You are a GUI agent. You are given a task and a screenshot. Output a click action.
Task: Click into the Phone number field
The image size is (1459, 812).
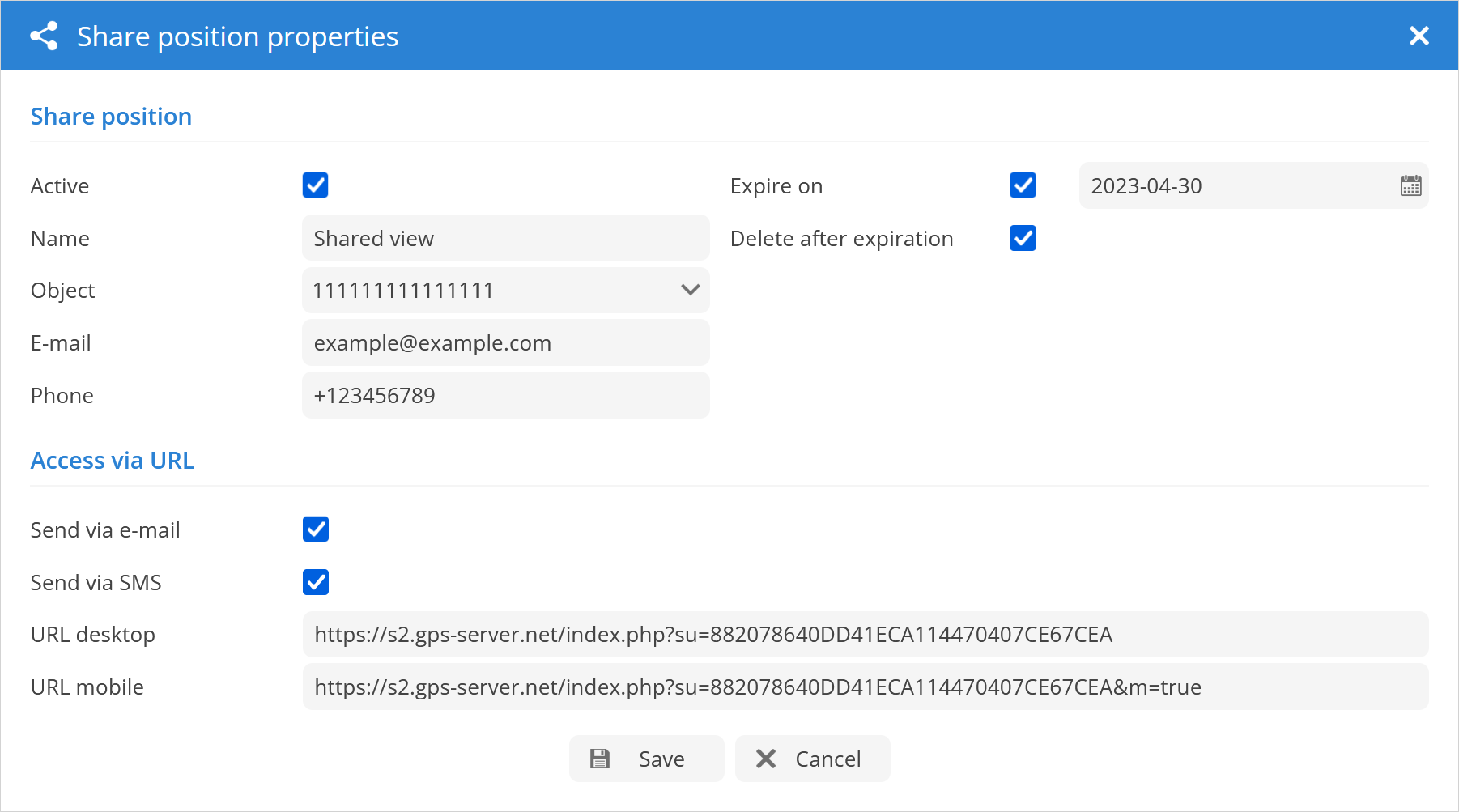coord(505,396)
